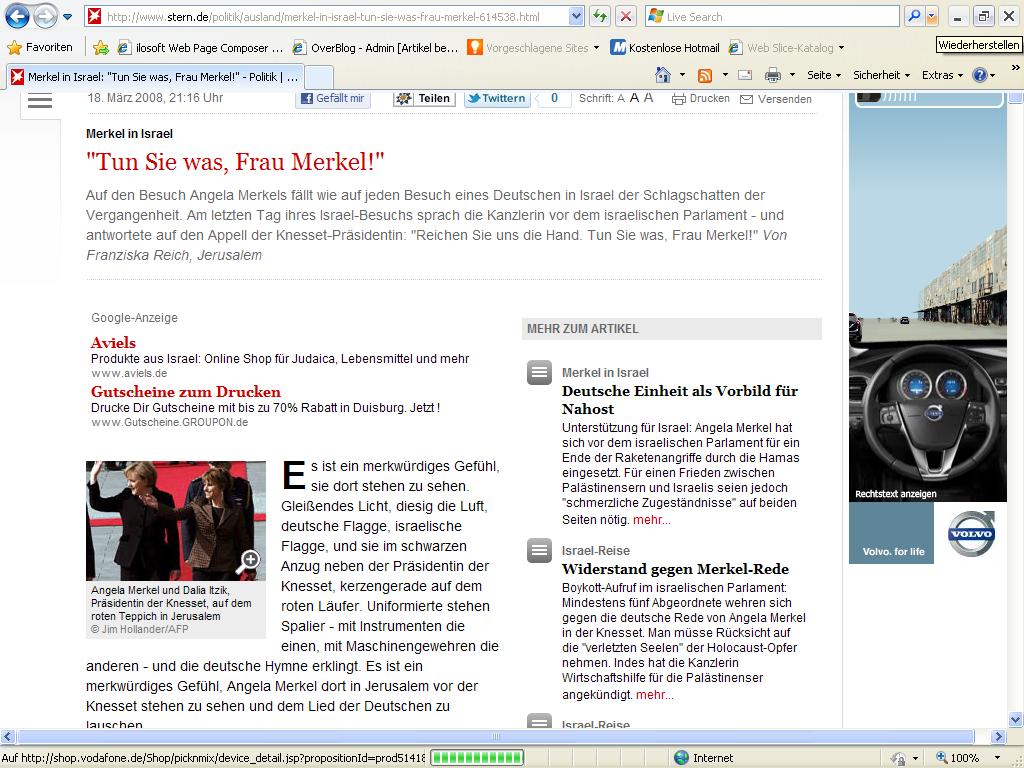Open the print options dropdown arrow
1024x768 pixels.
point(792,75)
